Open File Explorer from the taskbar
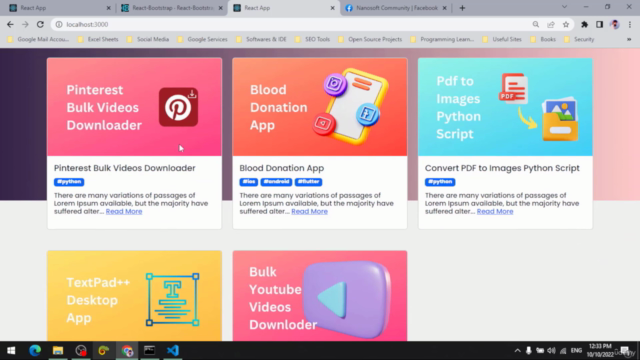 point(58,351)
